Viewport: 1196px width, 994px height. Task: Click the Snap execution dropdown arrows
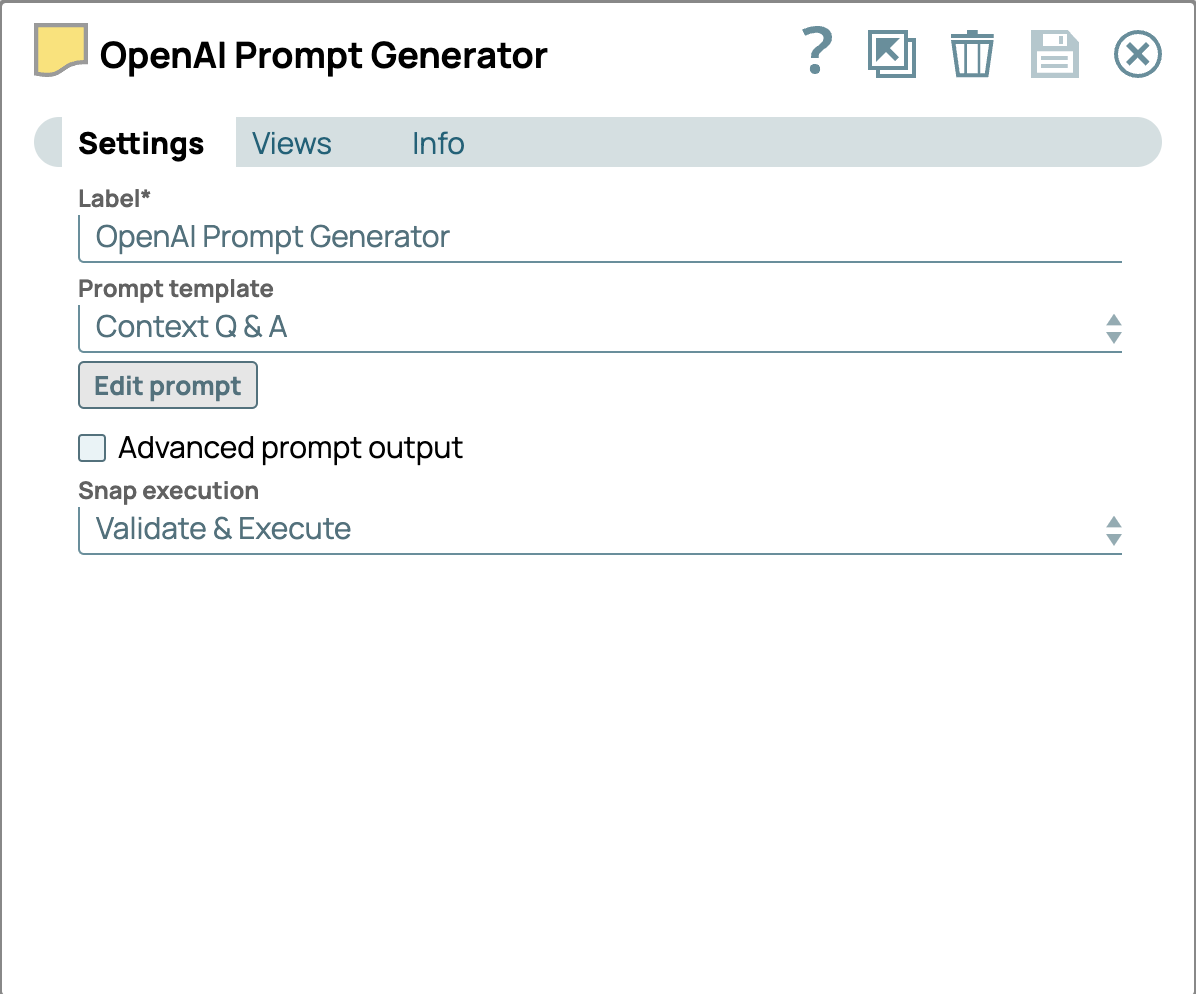click(x=1113, y=530)
